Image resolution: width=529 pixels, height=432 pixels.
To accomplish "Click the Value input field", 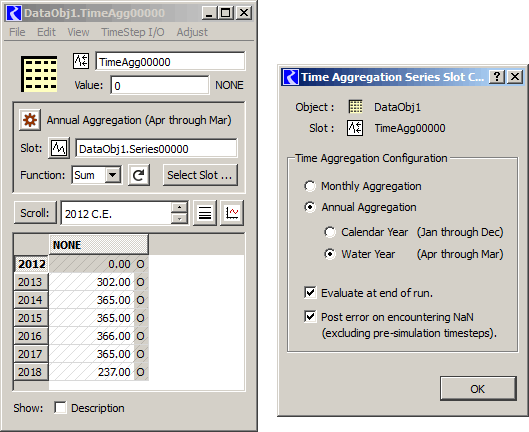I will point(160,85).
